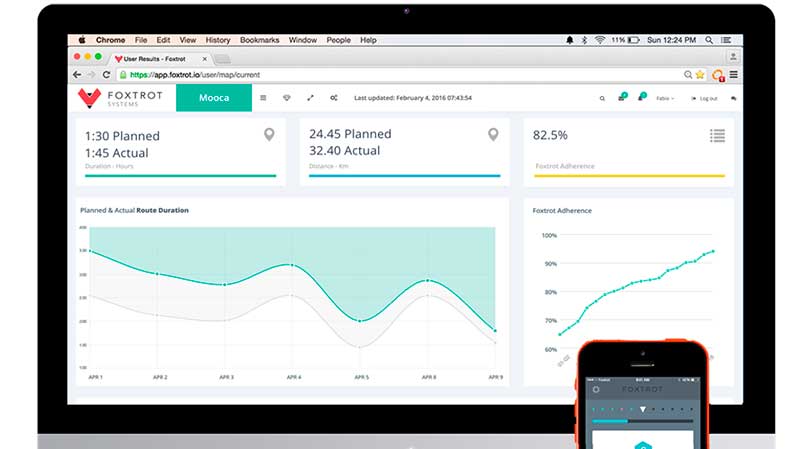
Task: Click the location pin on Duration card
Action: point(269,135)
